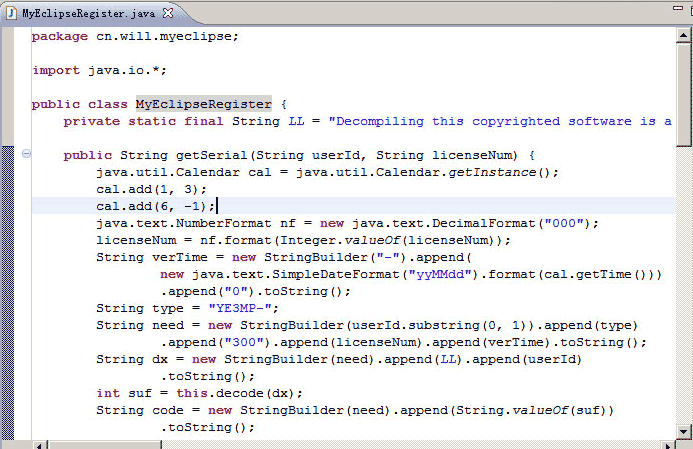The height and width of the screenshot is (449, 693).
Task: Click 'String.valueOf(suf)' expression
Action: [x=530, y=411]
